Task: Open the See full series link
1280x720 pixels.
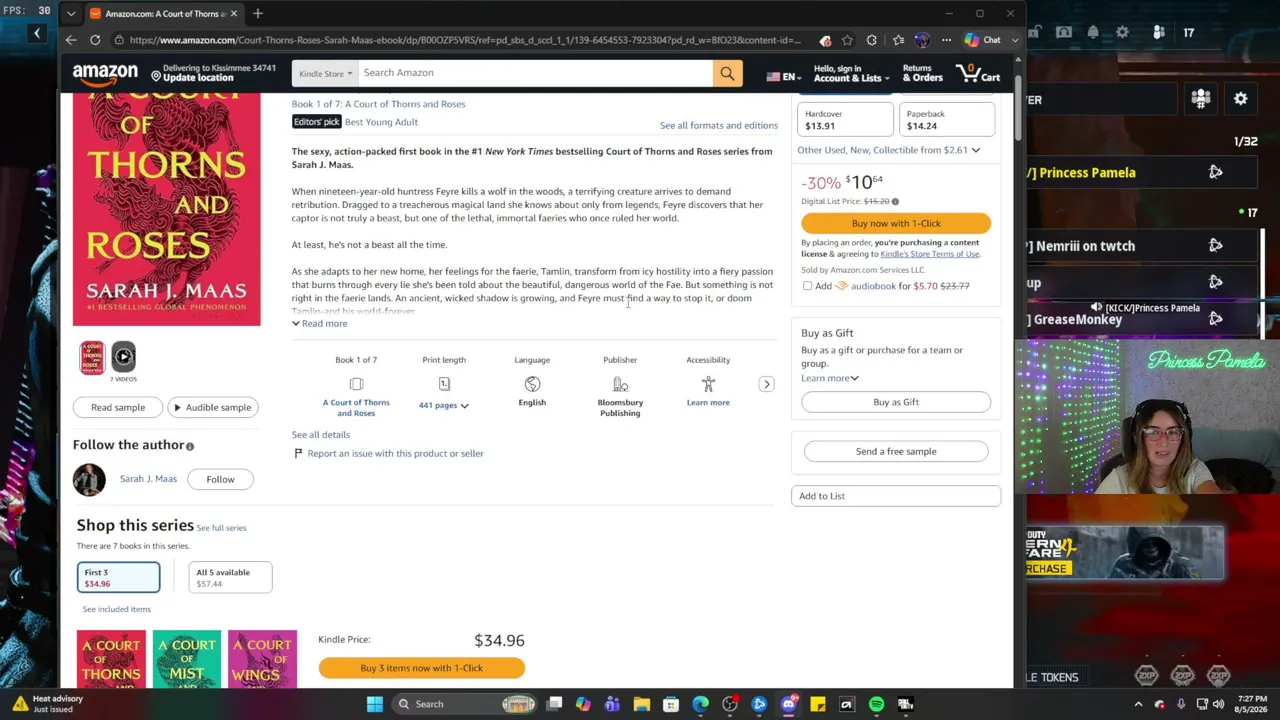Action: (221, 528)
